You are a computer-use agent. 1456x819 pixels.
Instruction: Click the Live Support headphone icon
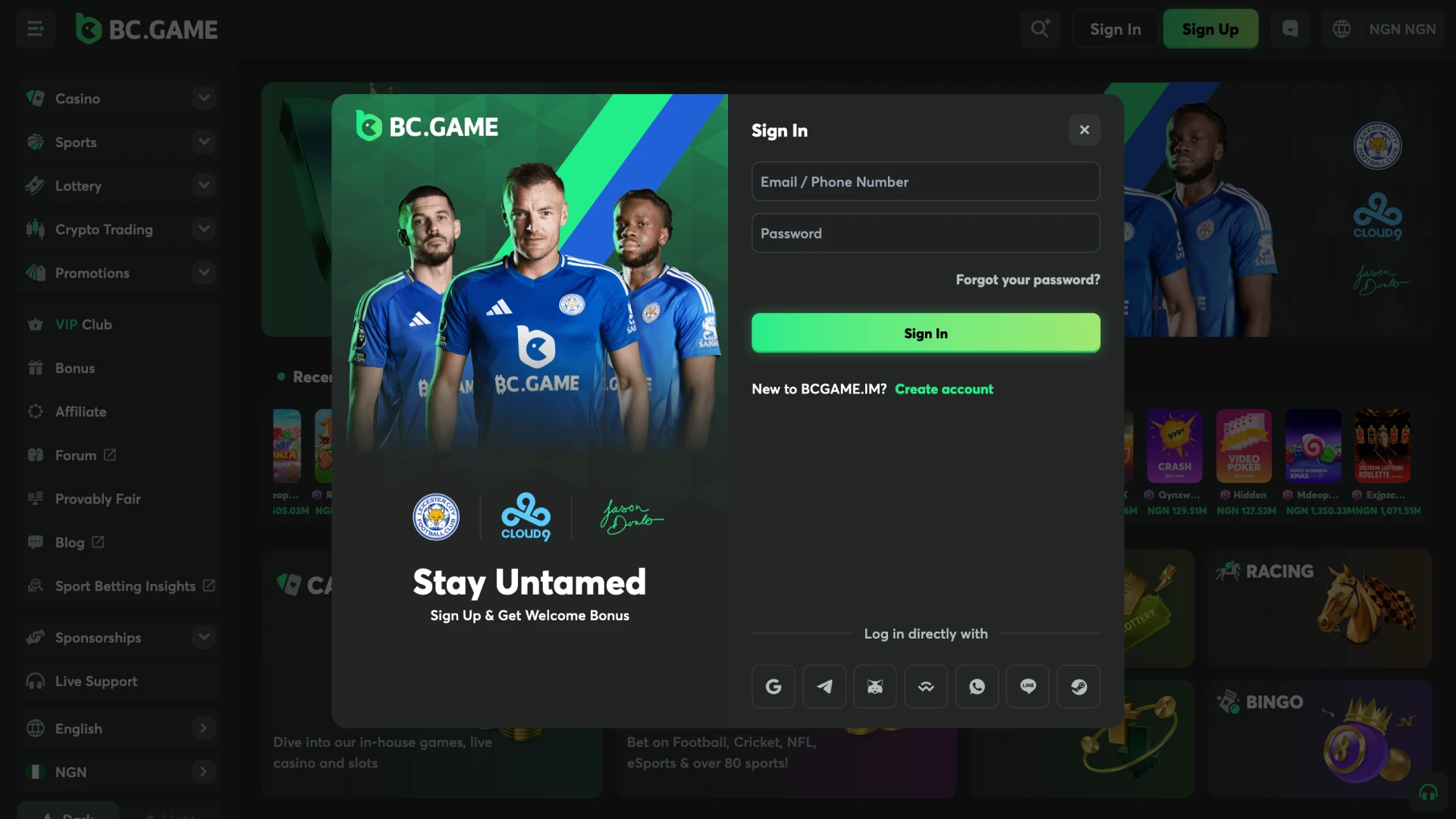(34, 681)
